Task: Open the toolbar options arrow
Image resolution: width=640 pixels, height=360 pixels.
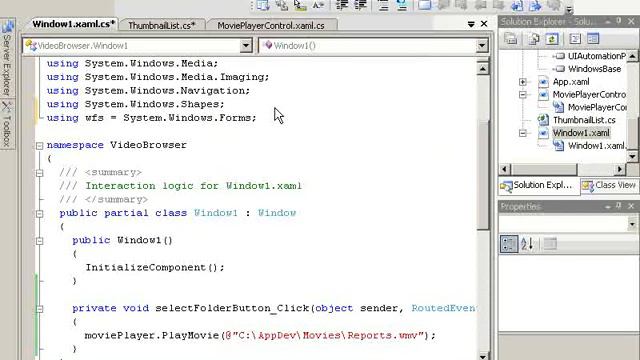Action: tap(569, 9)
